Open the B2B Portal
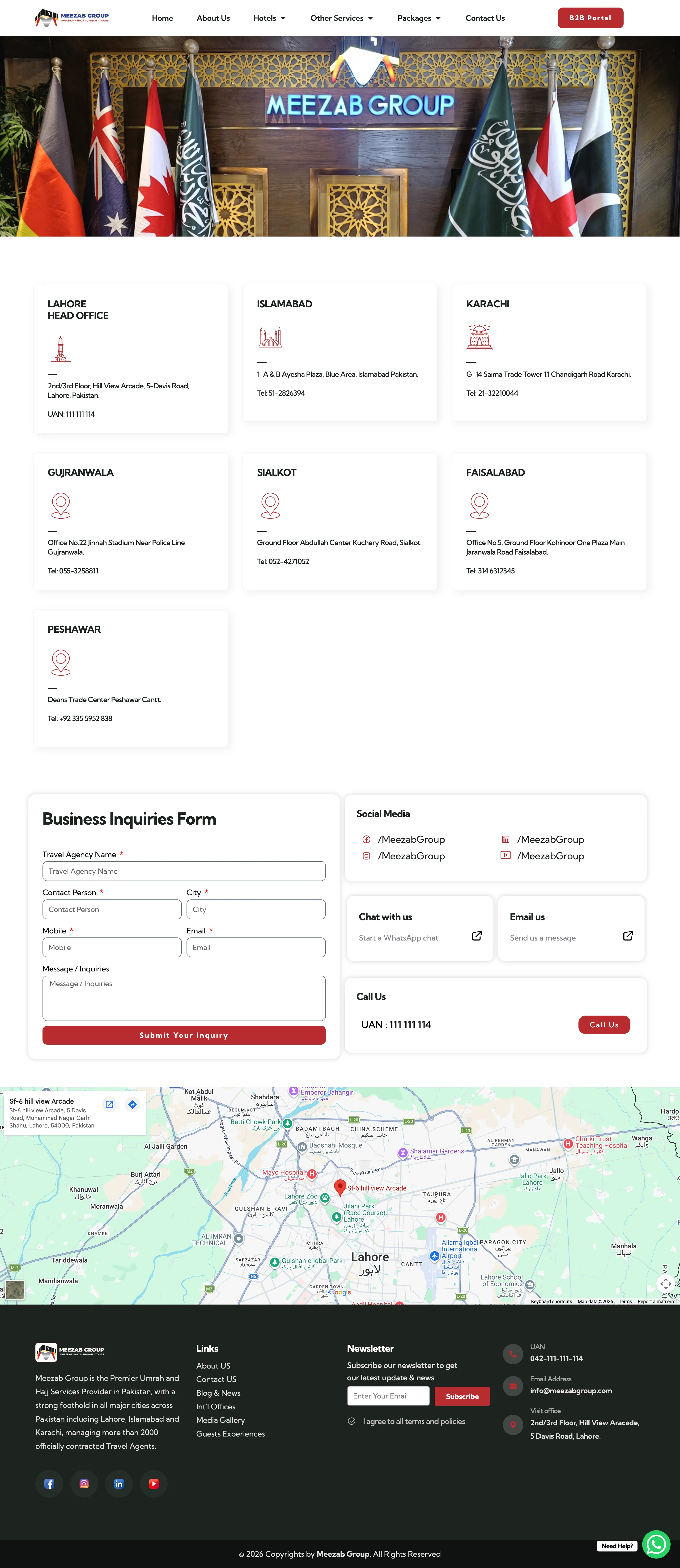The height and width of the screenshot is (1568, 680). pos(591,18)
